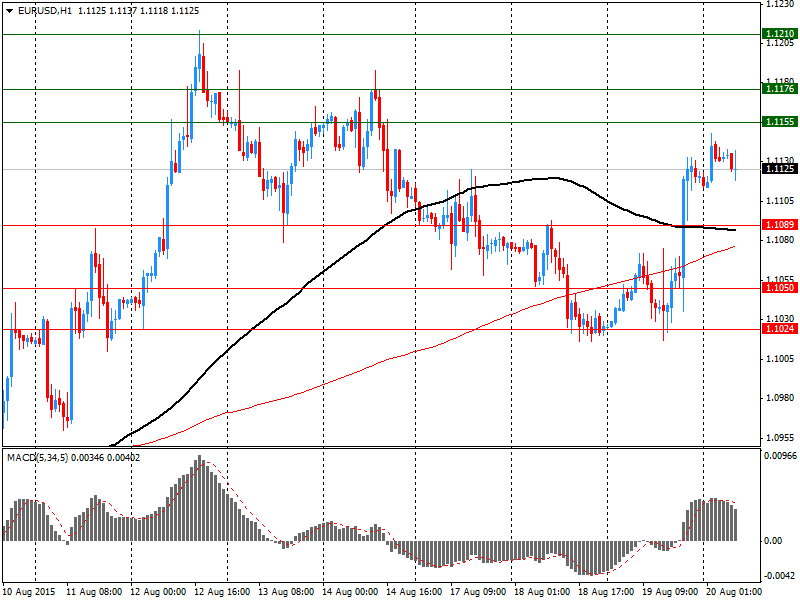Click the 17 Aug 09:00 time label
This screenshot has width=800, height=600.
[478, 592]
